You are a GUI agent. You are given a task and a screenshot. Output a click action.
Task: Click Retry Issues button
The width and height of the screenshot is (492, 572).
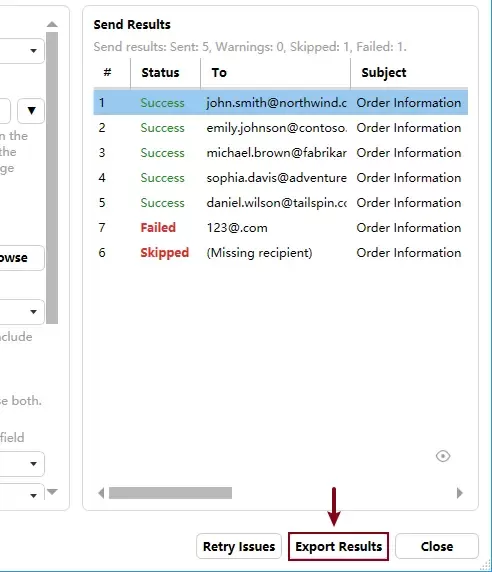[239, 546]
